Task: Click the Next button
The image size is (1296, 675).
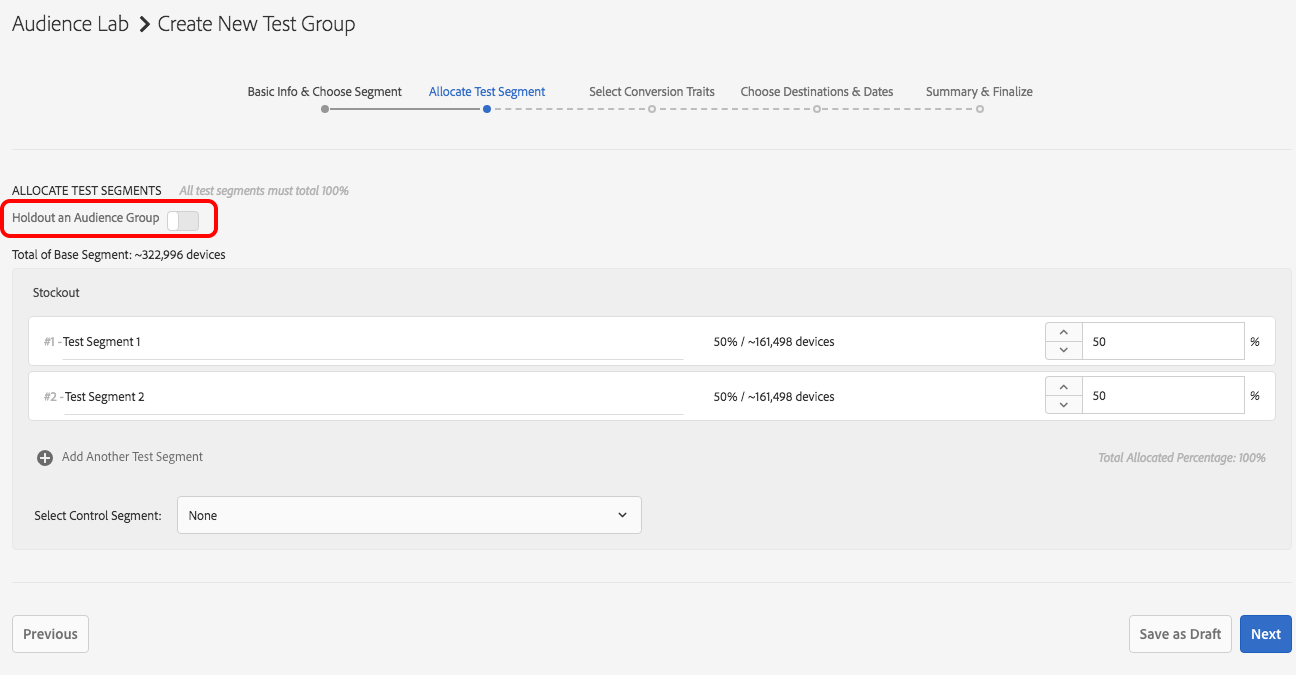Action: coord(1265,634)
